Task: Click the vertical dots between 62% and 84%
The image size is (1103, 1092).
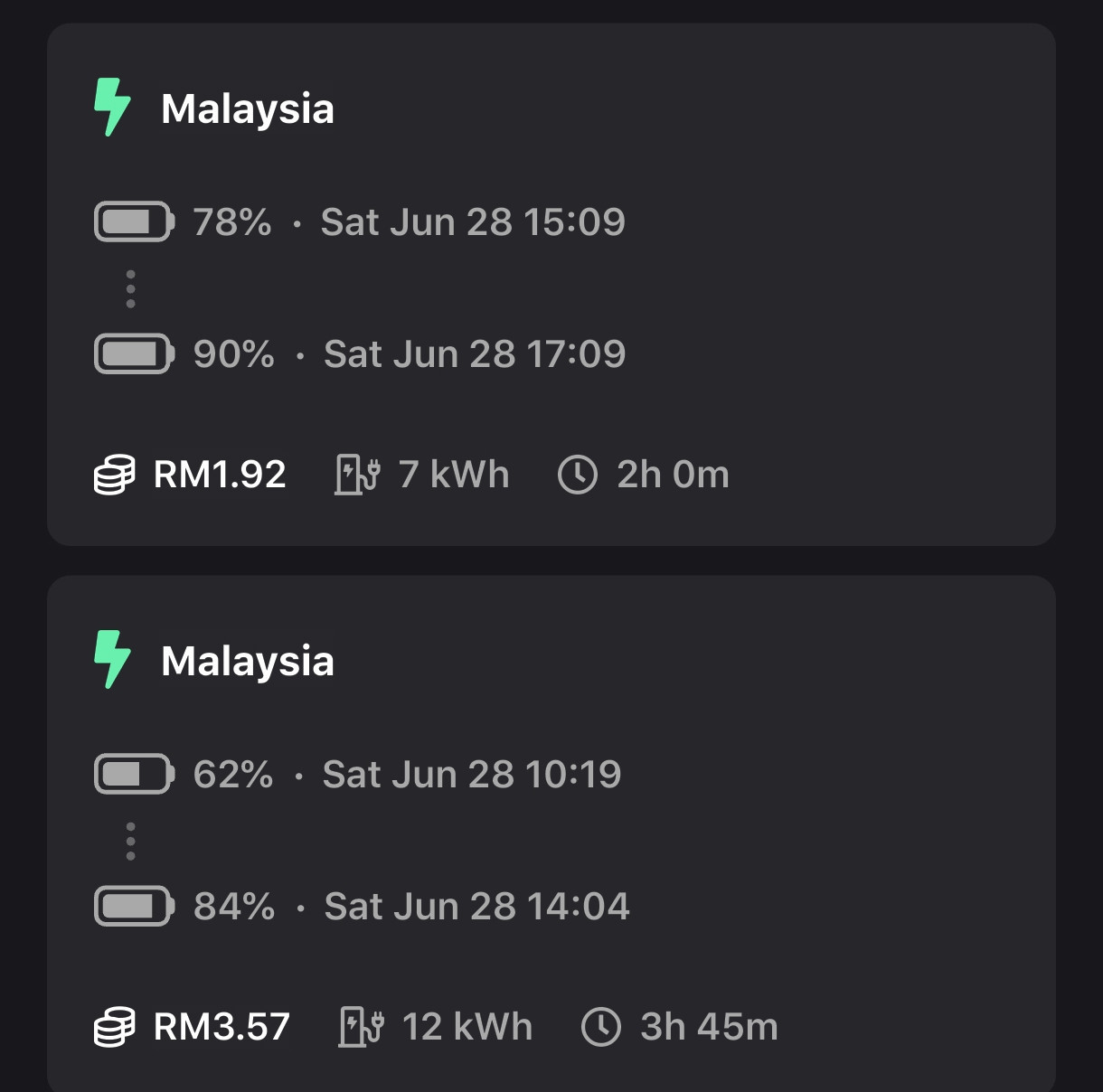Action: pos(131,842)
